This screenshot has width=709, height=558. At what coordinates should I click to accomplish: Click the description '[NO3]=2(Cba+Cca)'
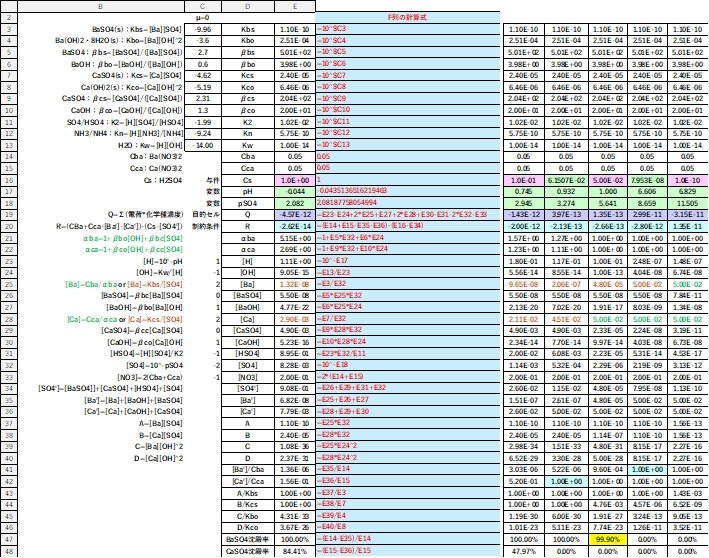pyautogui.click(x=150, y=377)
